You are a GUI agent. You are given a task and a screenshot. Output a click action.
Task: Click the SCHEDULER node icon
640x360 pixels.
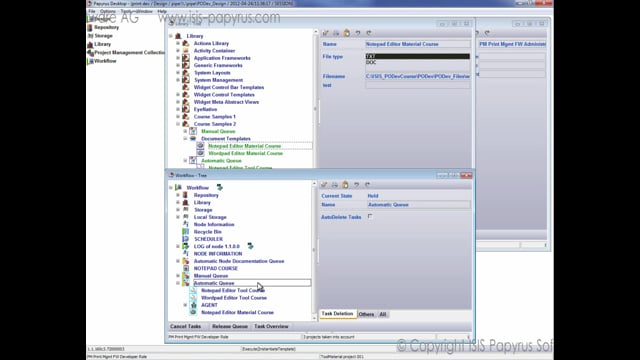coord(186,239)
